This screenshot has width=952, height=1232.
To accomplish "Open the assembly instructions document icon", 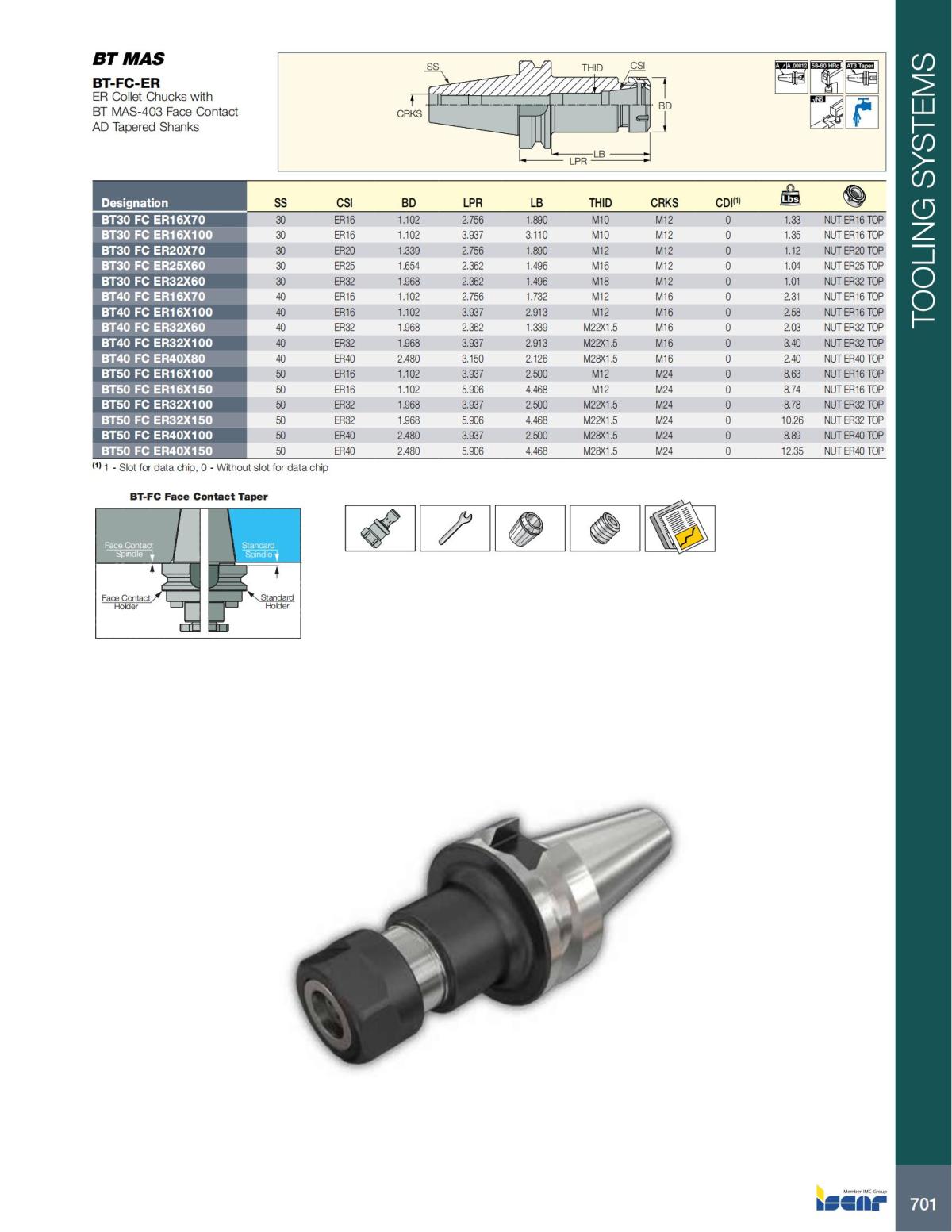I will (x=679, y=528).
